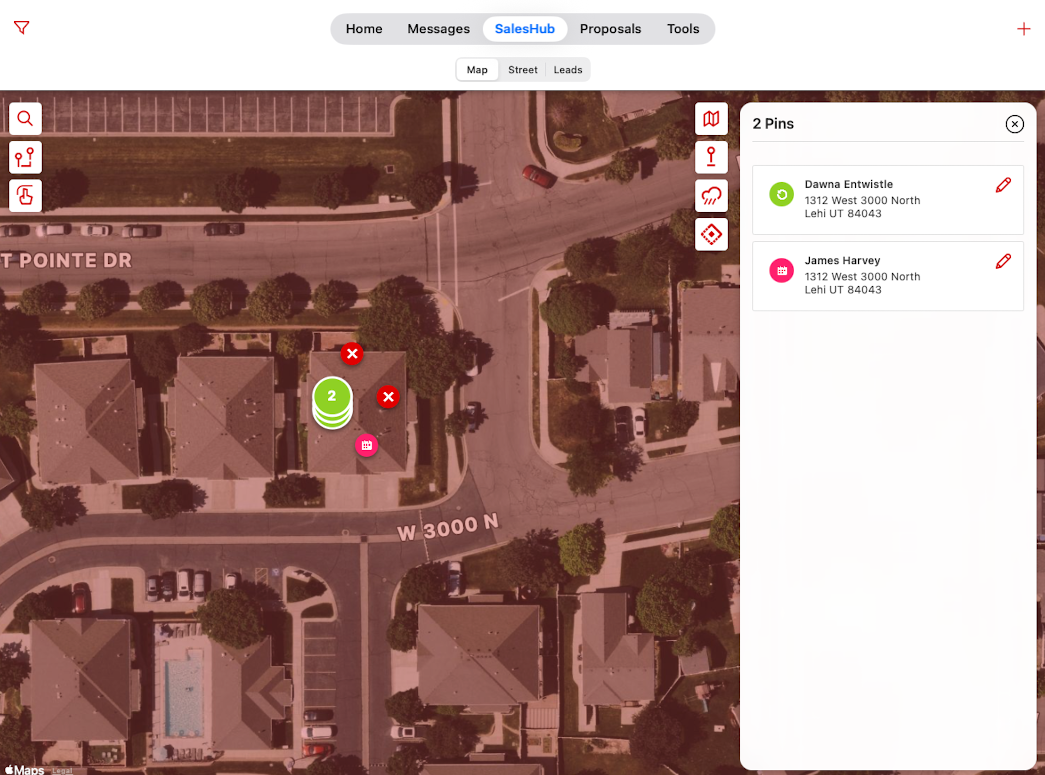Switch to Leads view segment
1045x775 pixels.
(x=568, y=70)
